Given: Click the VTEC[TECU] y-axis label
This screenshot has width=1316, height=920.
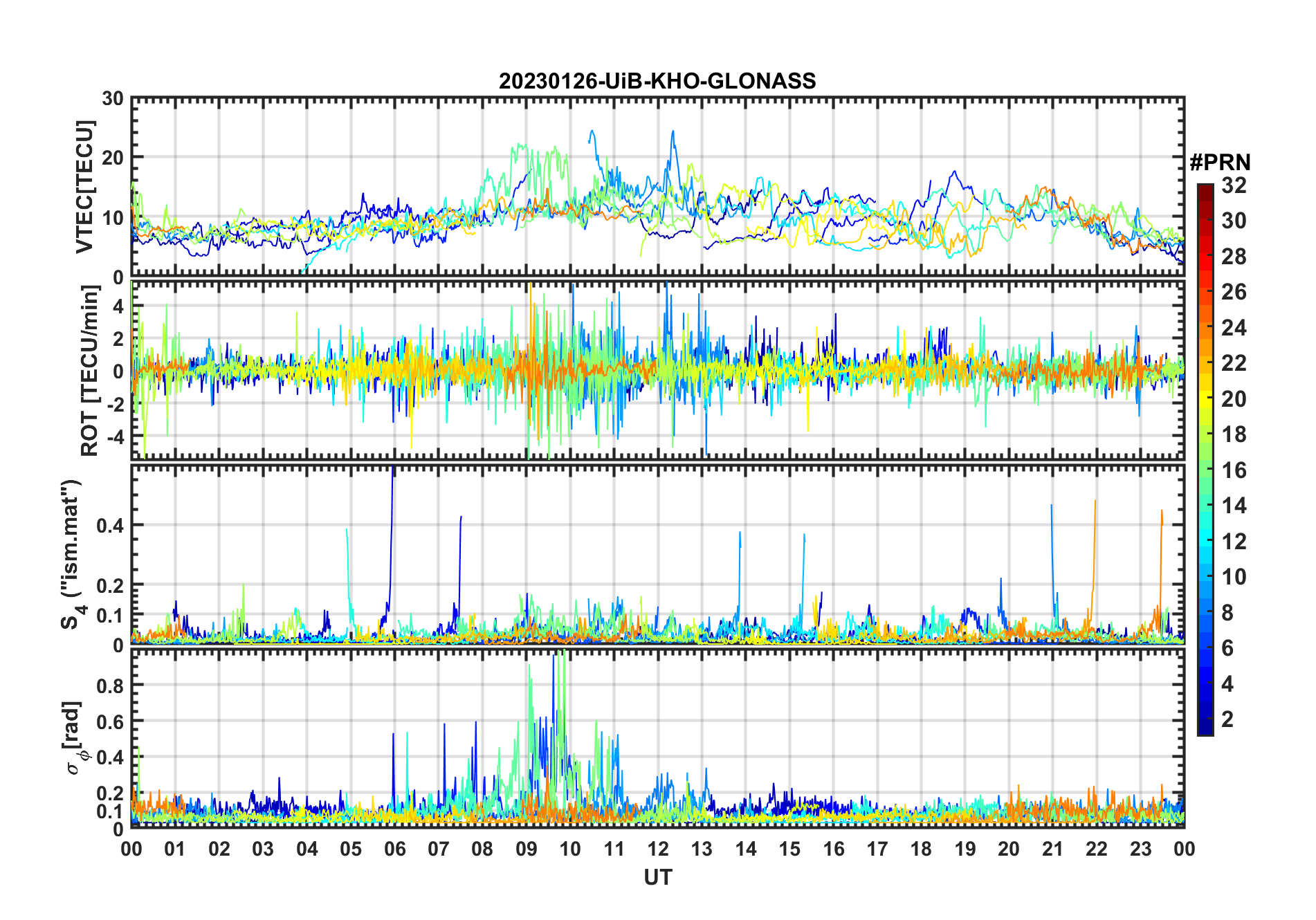Looking at the screenshot, I should click(84, 187).
